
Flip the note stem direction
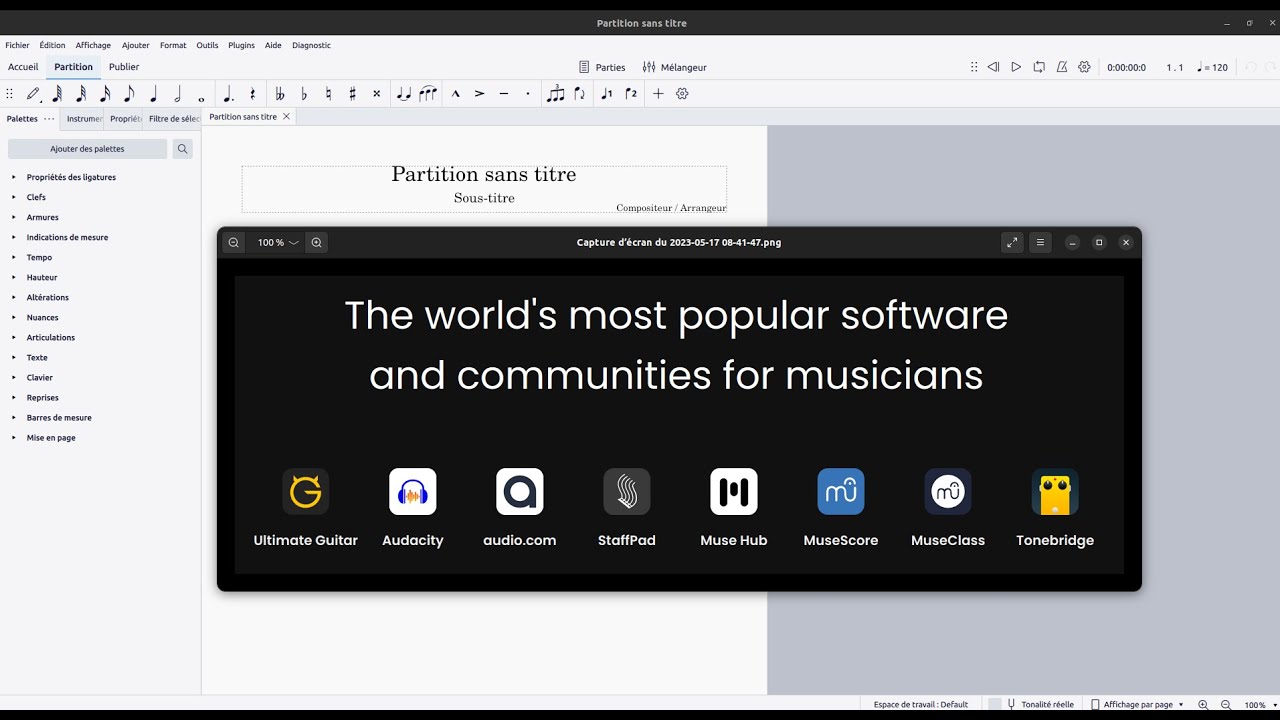(580, 94)
